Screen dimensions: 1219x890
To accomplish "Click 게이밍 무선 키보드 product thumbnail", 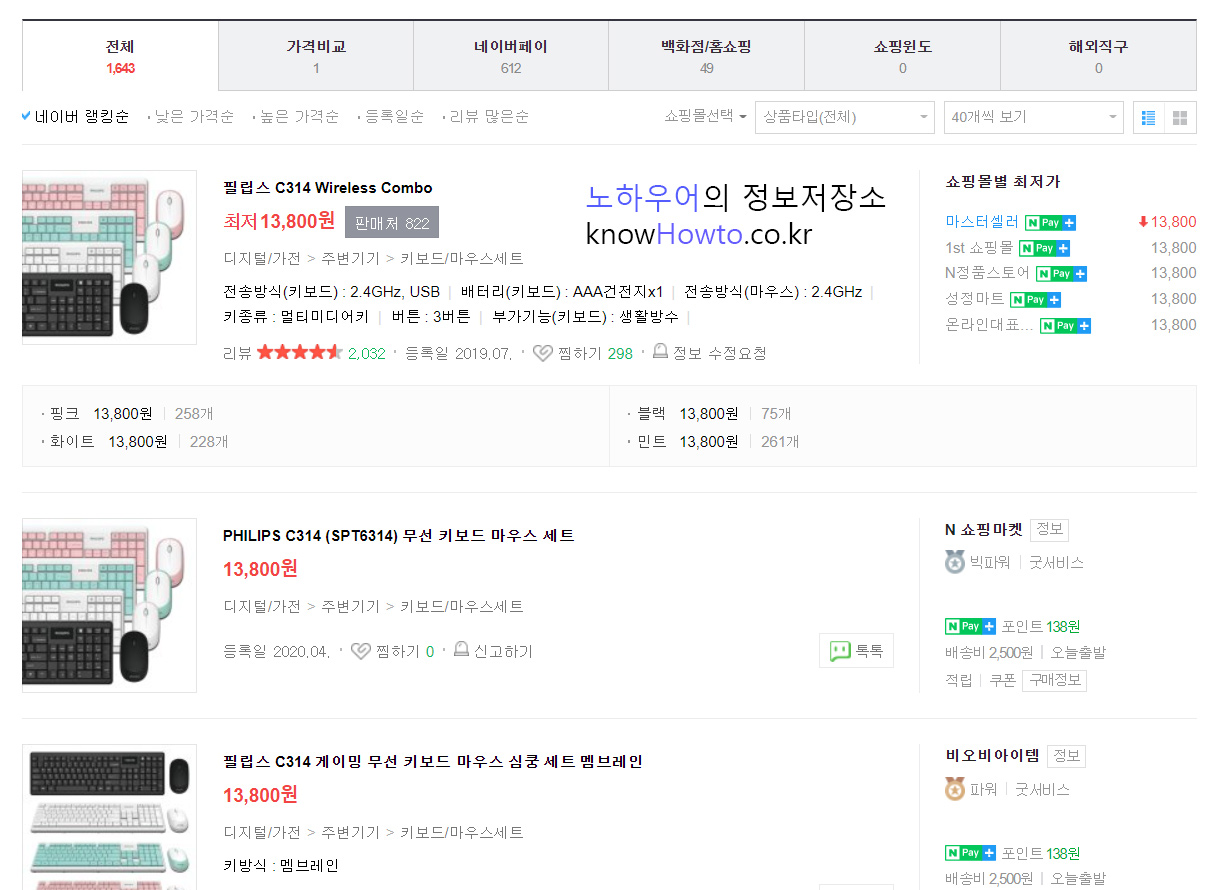I will (x=109, y=817).
